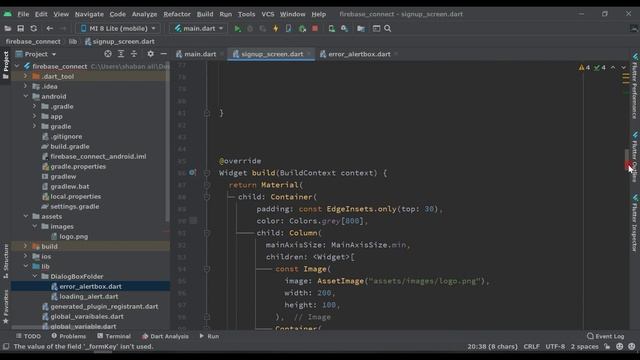This screenshot has width=640, height=360.
Task: Click the Search Everywhere magnifier icon
Action: (388, 29)
